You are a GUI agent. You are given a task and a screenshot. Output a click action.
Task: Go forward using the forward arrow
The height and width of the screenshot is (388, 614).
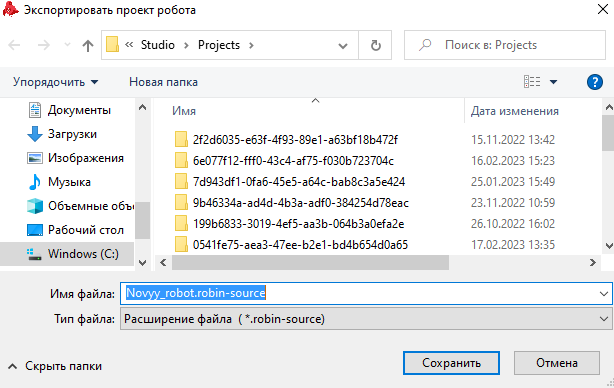pos(43,45)
